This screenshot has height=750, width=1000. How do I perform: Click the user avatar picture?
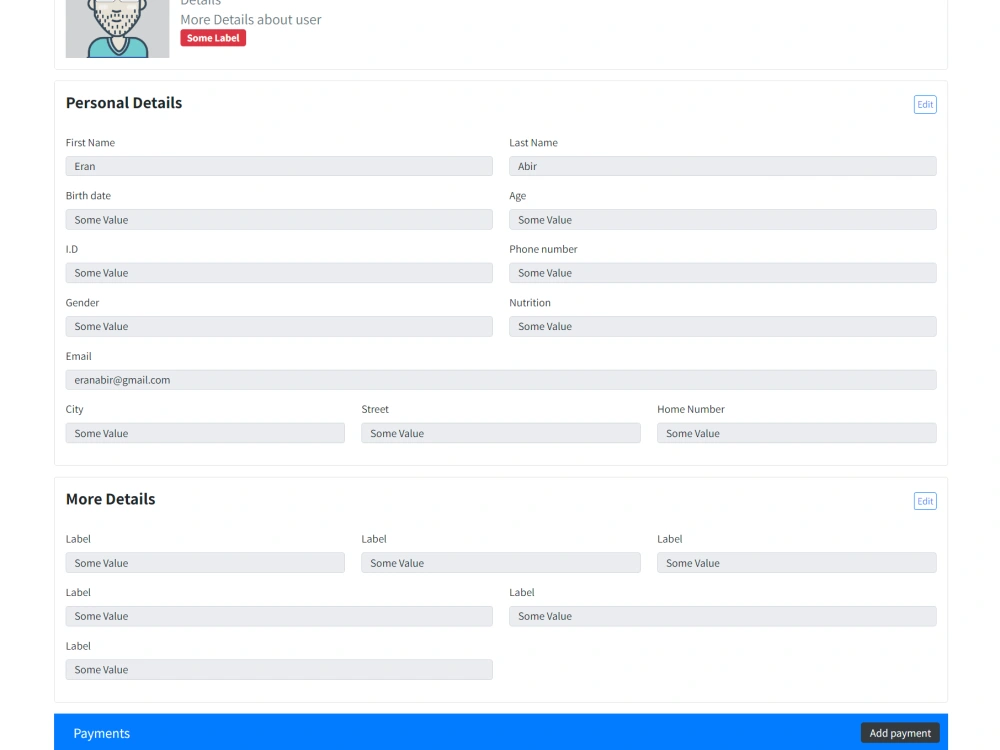(117, 29)
